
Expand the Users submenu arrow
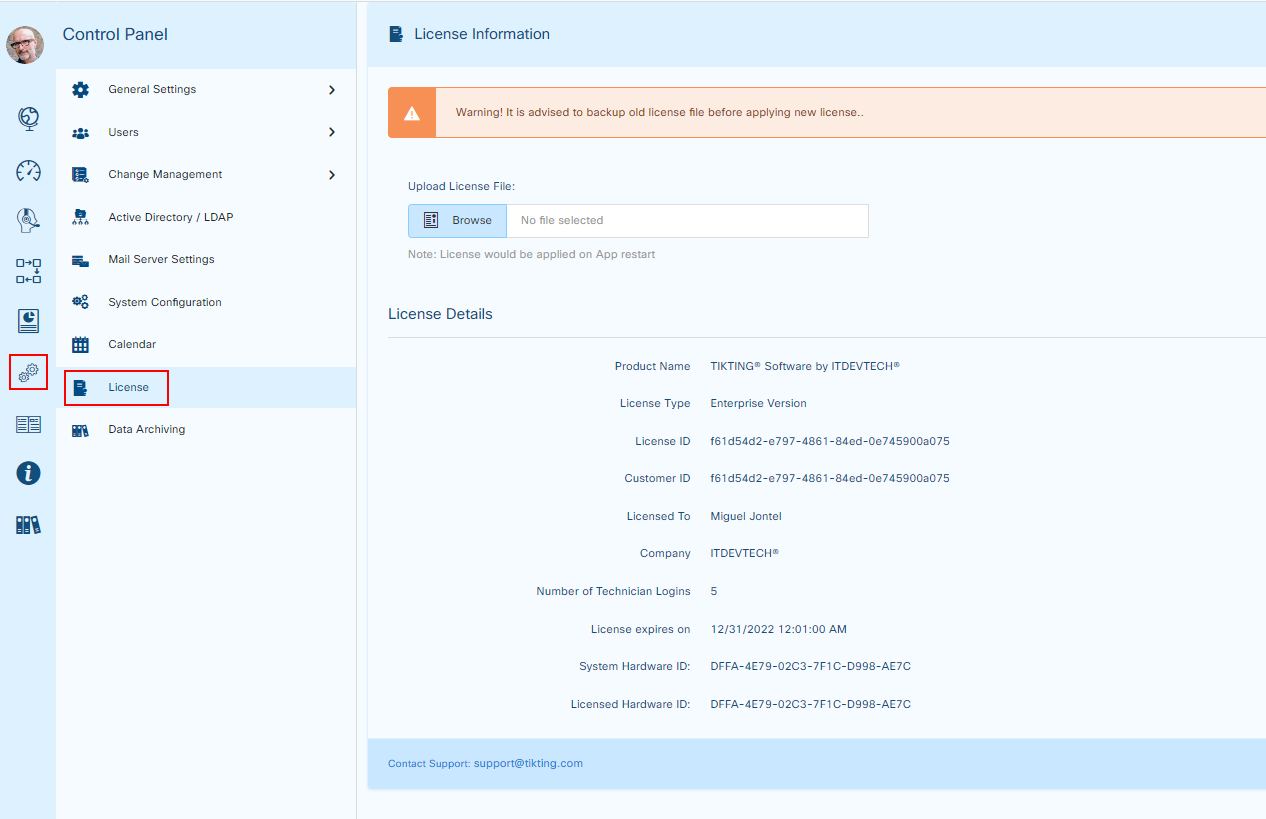(332, 132)
